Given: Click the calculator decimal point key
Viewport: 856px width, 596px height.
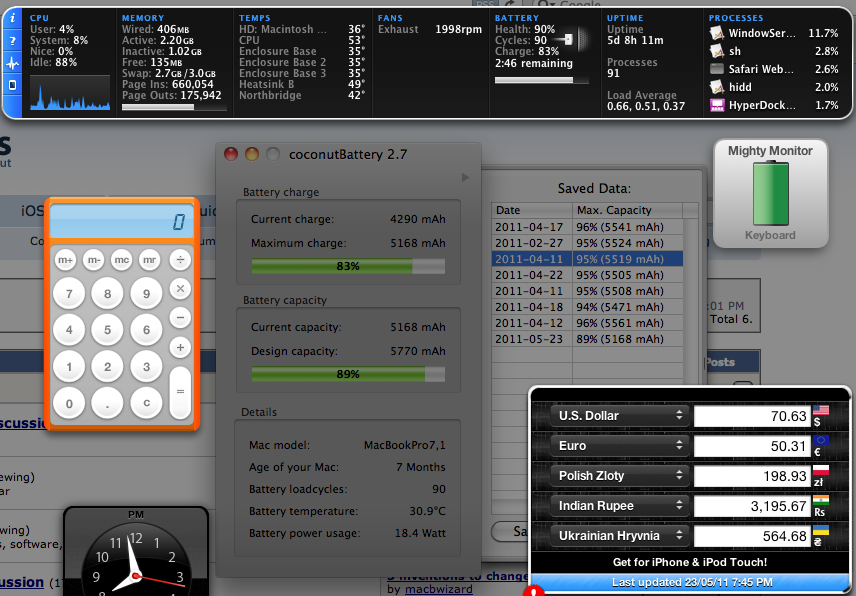Looking at the screenshot, I should click(108, 403).
